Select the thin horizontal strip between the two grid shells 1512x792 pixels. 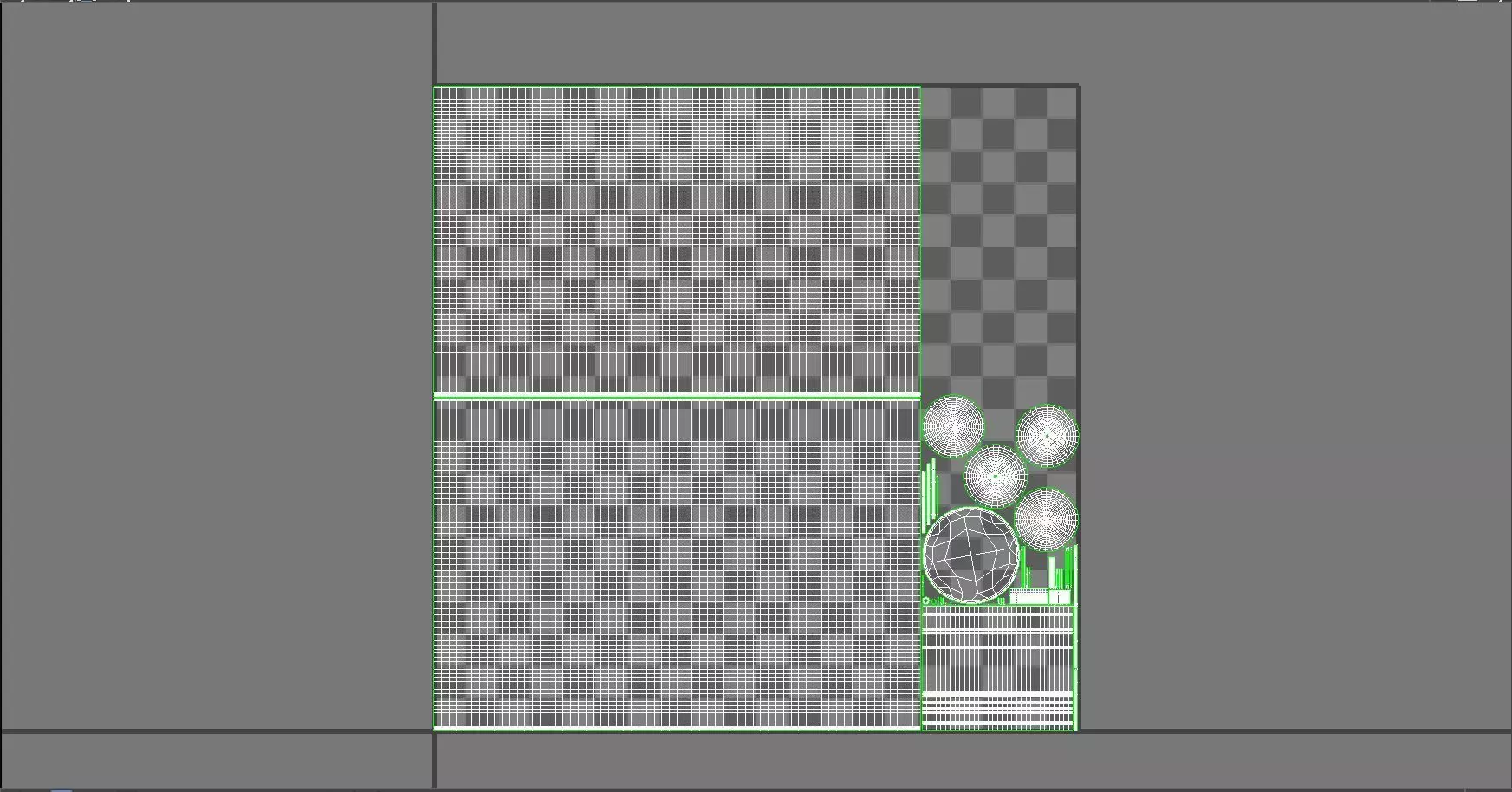[677, 397]
